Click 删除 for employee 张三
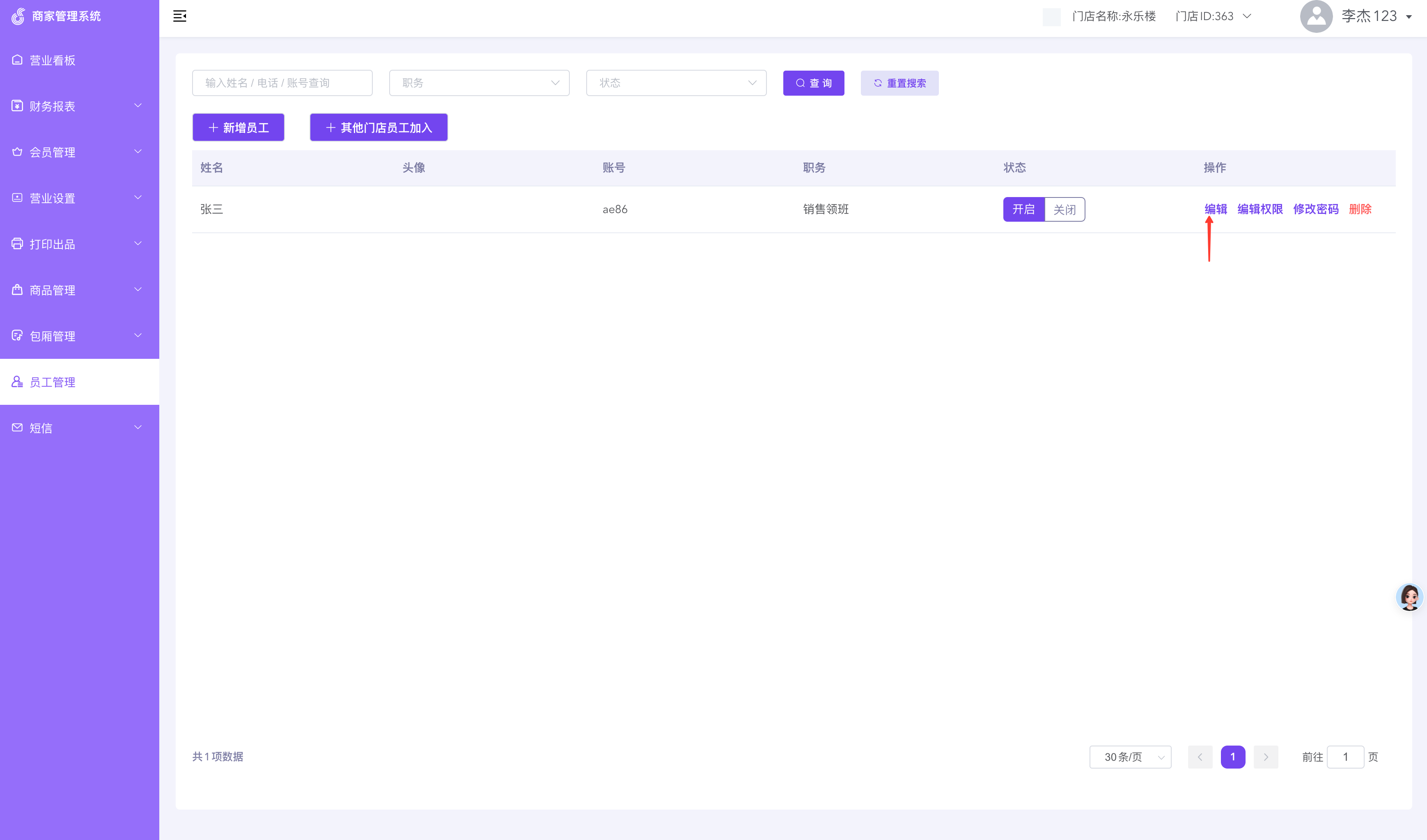This screenshot has width=1427, height=840. (x=1360, y=209)
